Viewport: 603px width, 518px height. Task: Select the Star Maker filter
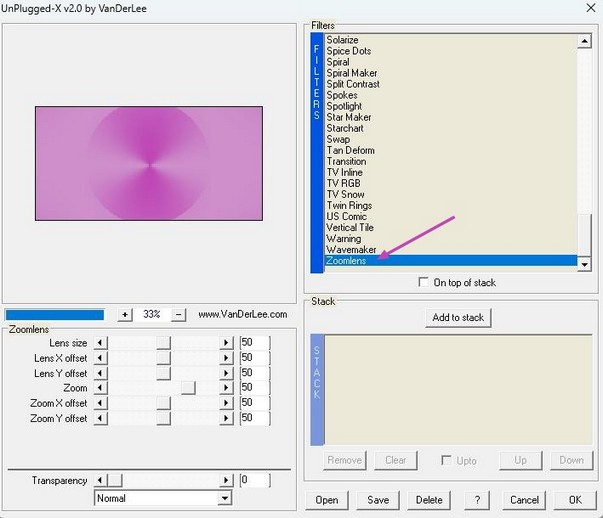tap(348, 117)
